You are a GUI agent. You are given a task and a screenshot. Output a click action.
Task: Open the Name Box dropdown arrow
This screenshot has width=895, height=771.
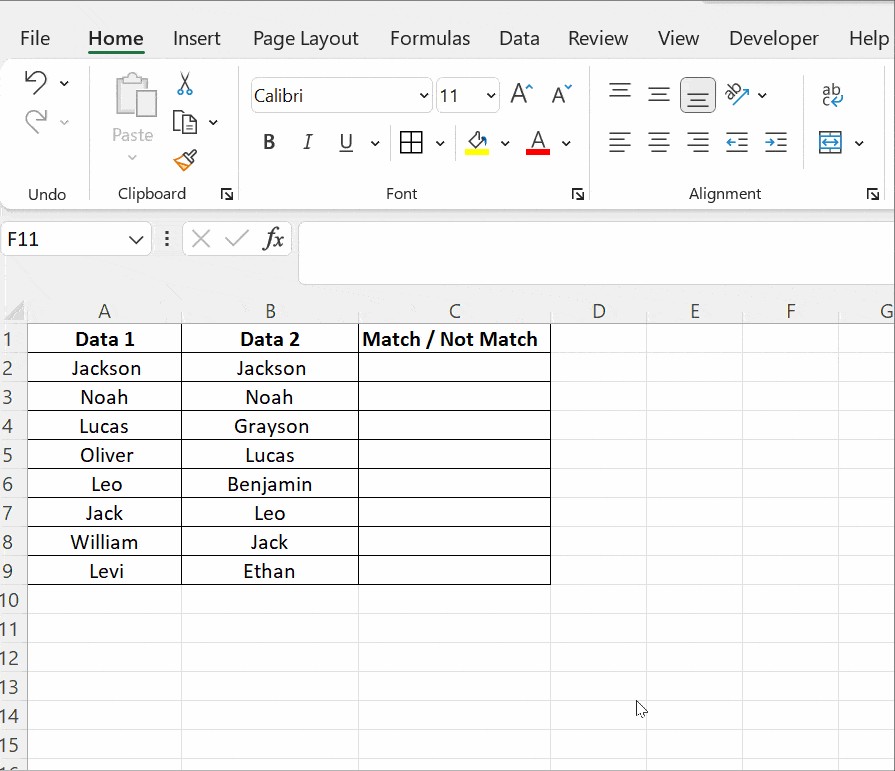point(136,239)
